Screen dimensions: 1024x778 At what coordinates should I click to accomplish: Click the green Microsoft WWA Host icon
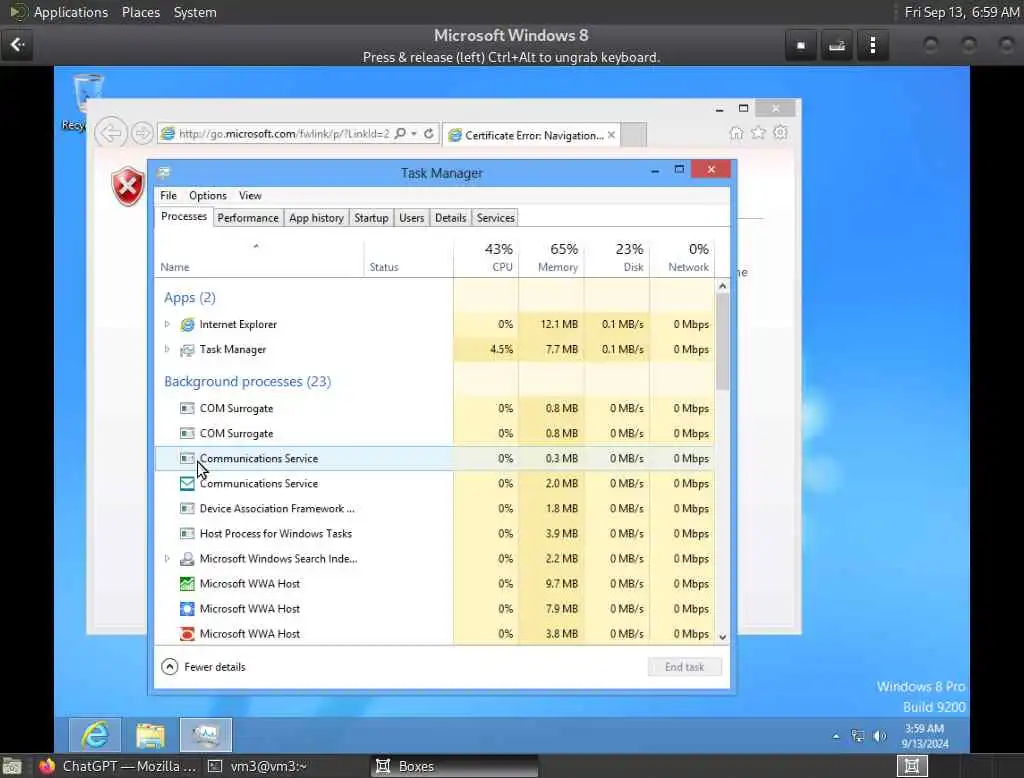(187, 584)
